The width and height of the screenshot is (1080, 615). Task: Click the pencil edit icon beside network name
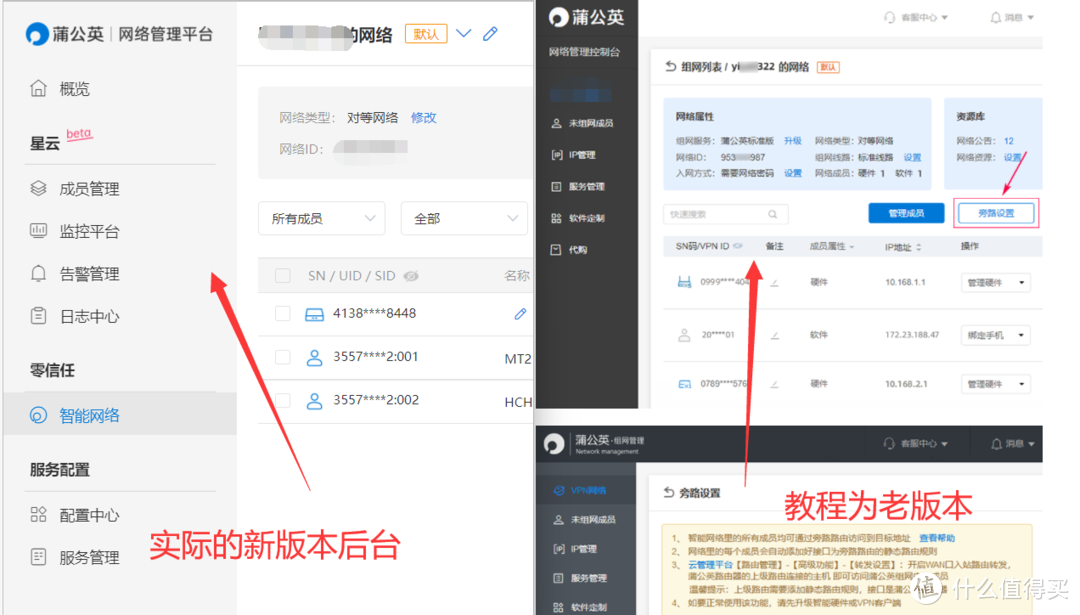[490, 33]
